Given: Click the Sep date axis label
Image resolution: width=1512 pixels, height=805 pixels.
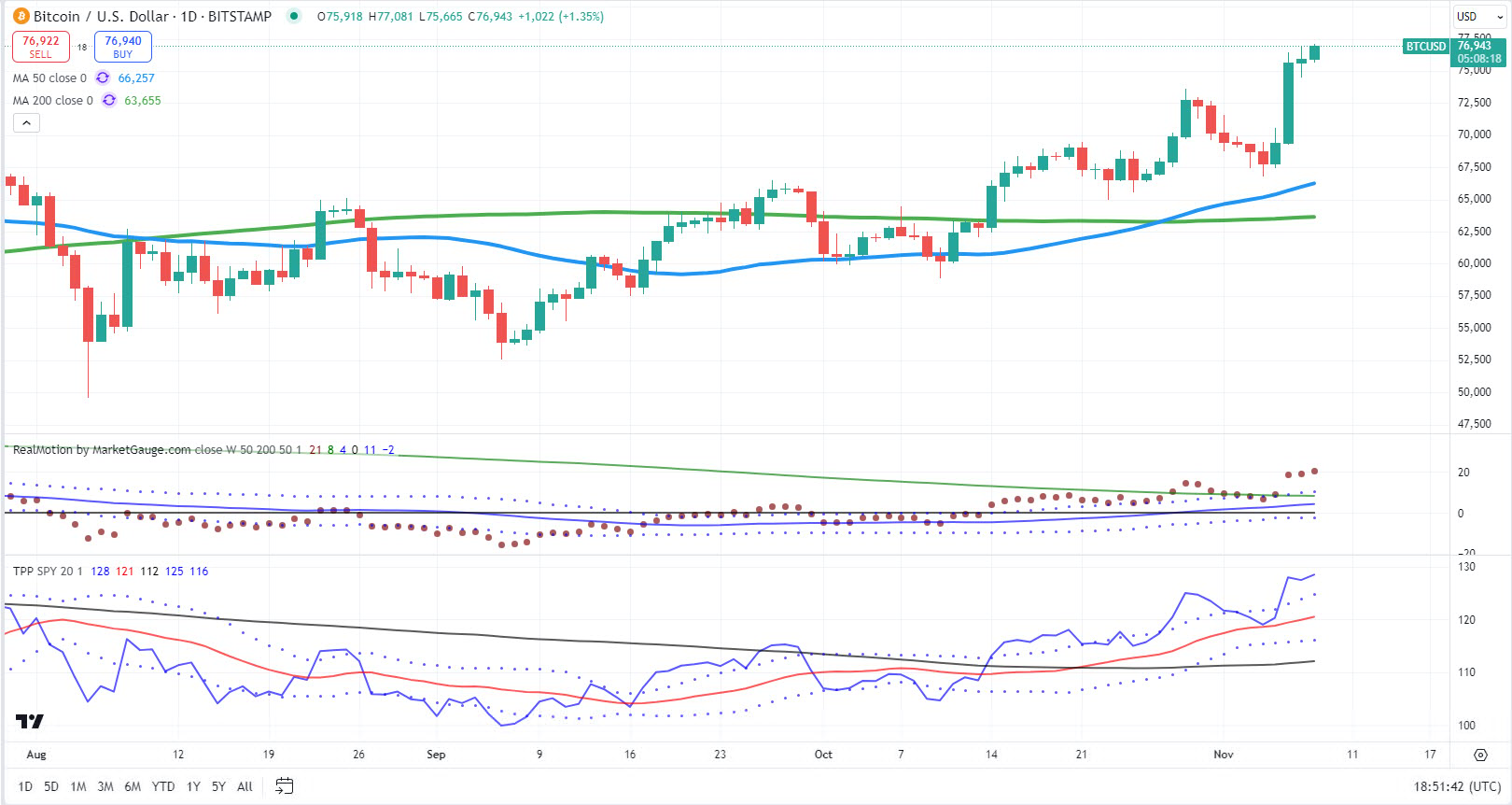Looking at the screenshot, I should 436,755.
